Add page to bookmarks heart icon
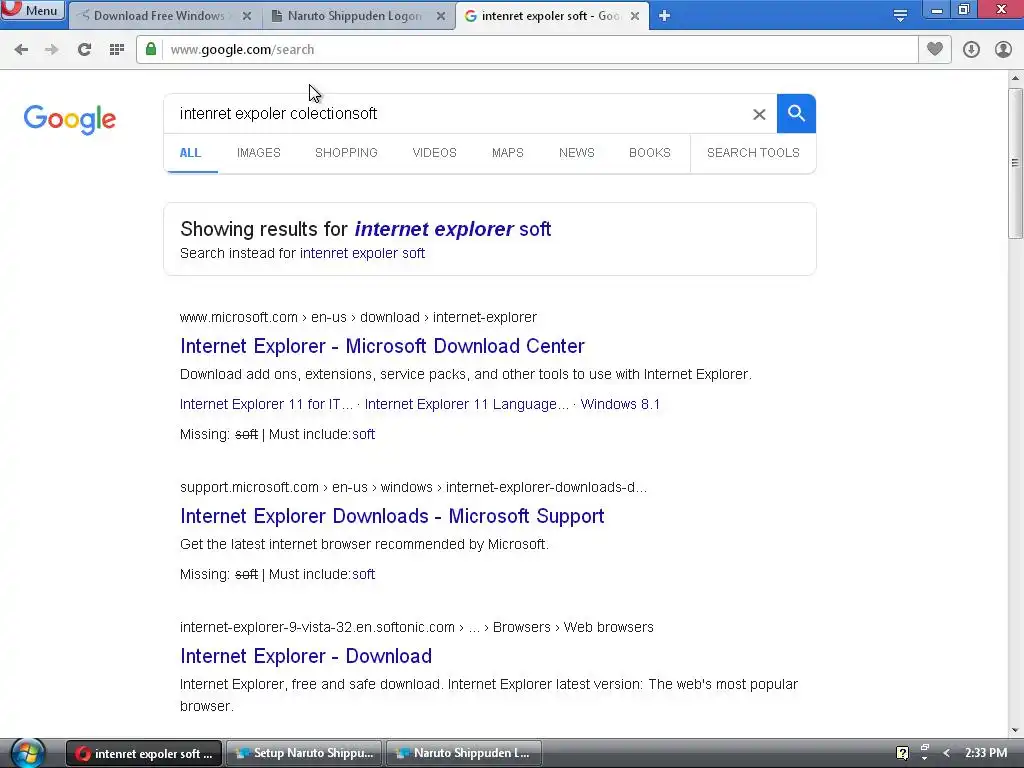 (935, 49)
